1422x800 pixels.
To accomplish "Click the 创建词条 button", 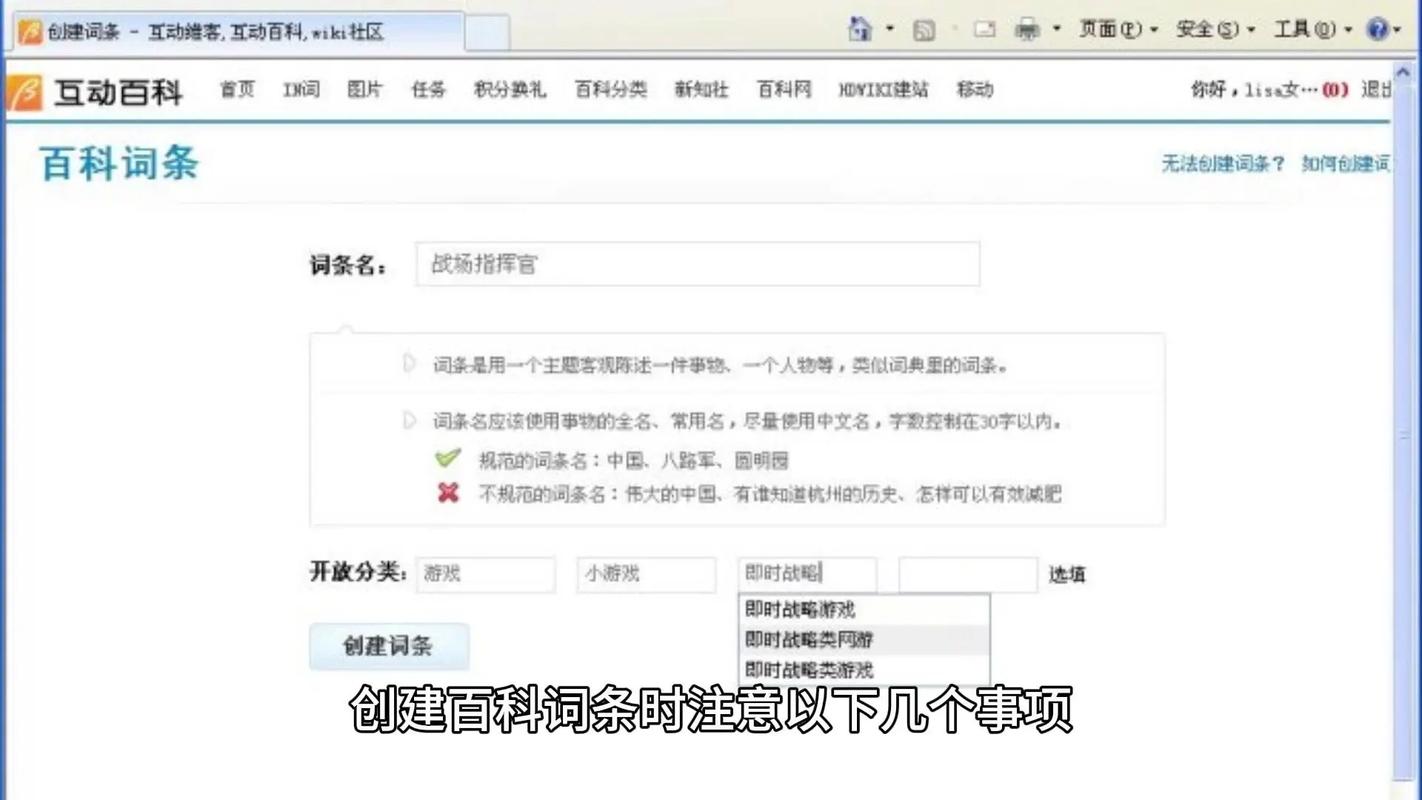I will pyautogui.click(x=388, y=646).
